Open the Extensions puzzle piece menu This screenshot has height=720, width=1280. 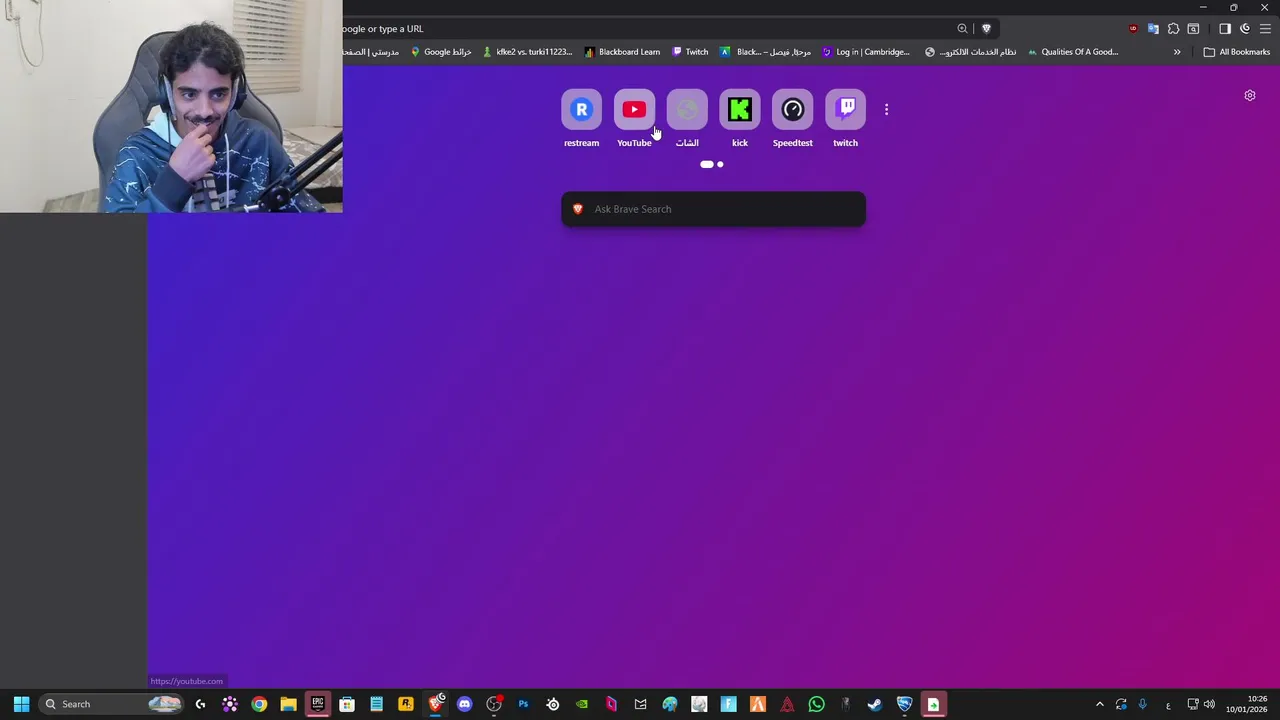(x=1173, y=28)
